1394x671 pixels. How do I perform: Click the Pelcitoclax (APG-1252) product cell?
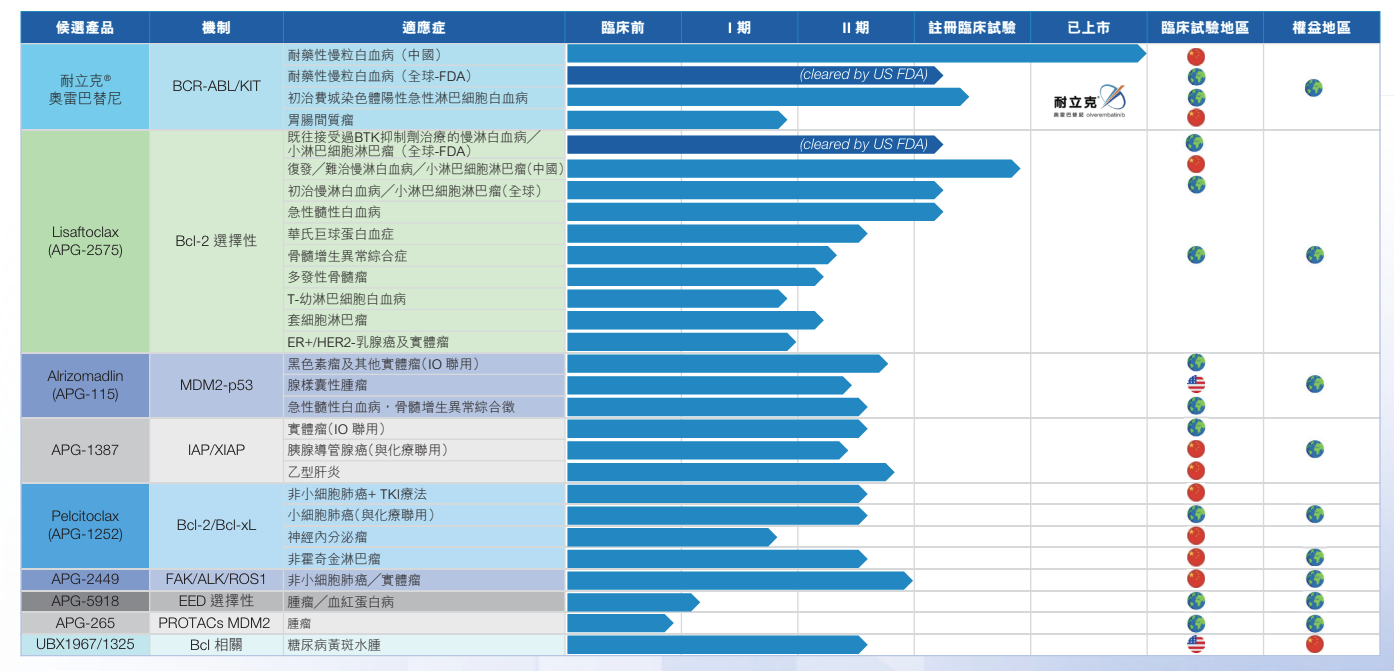pos(85,525)
